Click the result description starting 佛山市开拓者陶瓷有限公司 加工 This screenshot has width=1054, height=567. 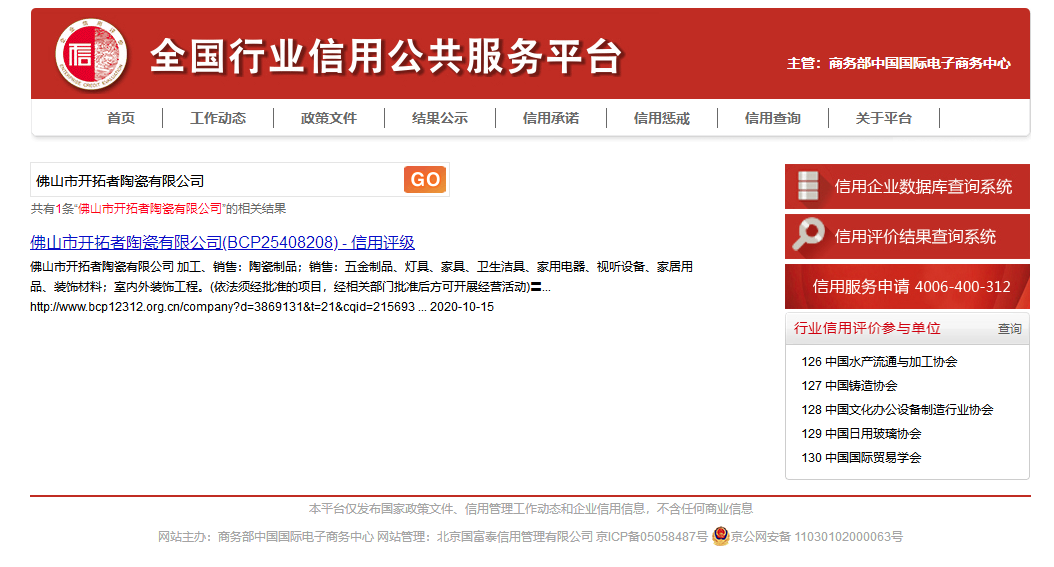coord(362,277)
